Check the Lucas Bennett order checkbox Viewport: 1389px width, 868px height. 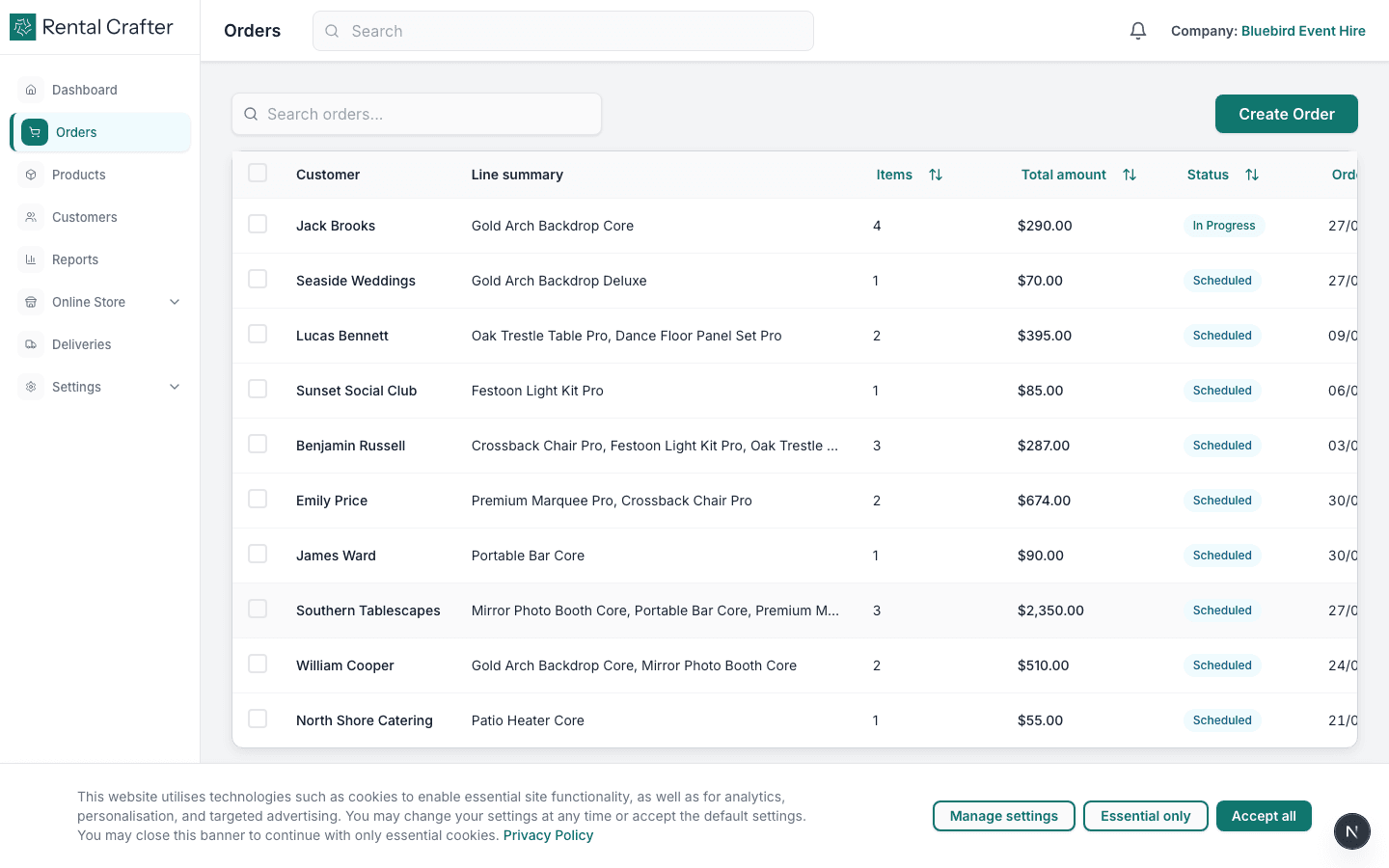[258, 334]
